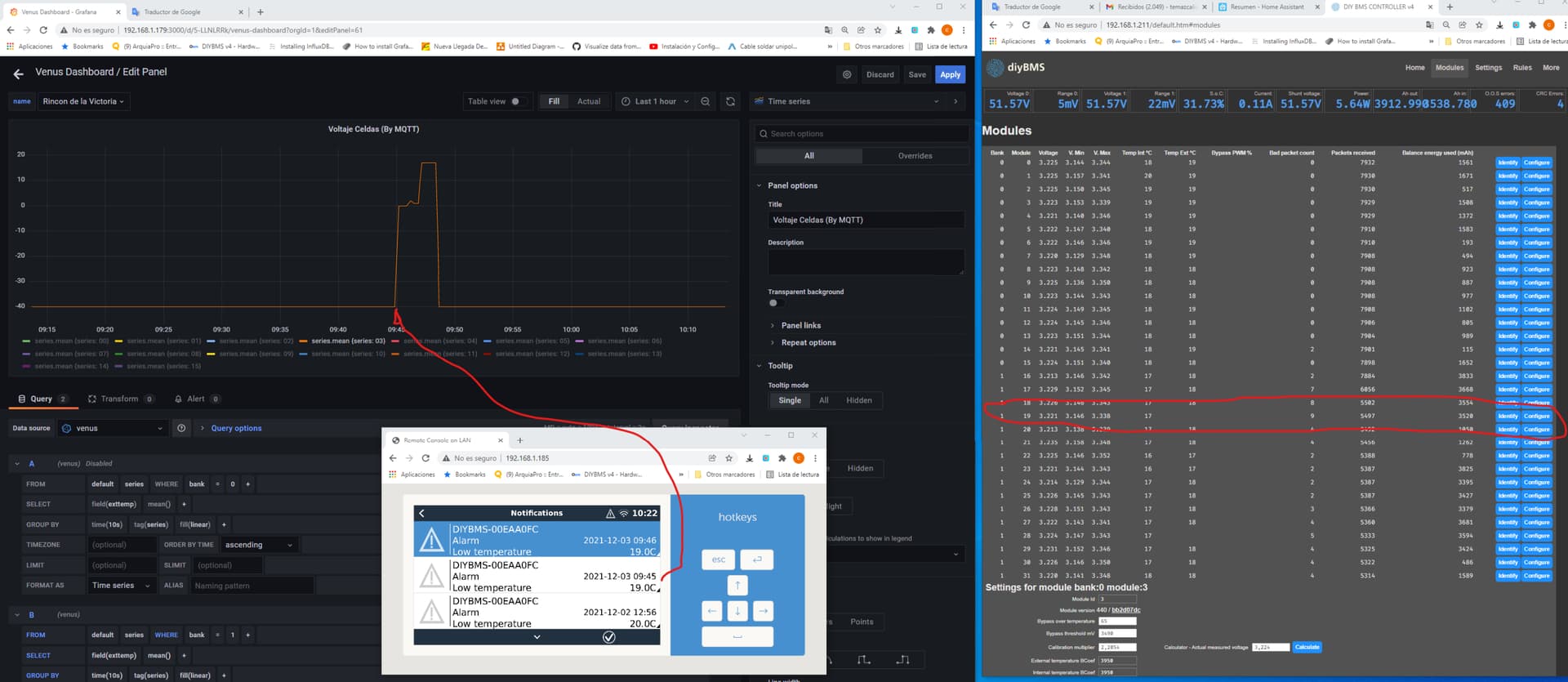This screenshot has height=682, width=1568.
Task: Set Tooltip mode to All
Action: (x=824, y=400)
